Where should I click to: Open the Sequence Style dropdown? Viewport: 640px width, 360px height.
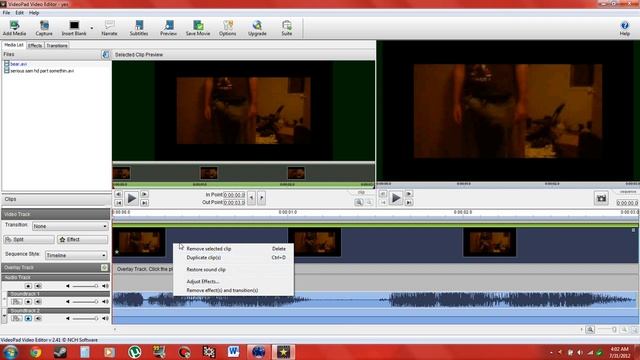(76, 255)
